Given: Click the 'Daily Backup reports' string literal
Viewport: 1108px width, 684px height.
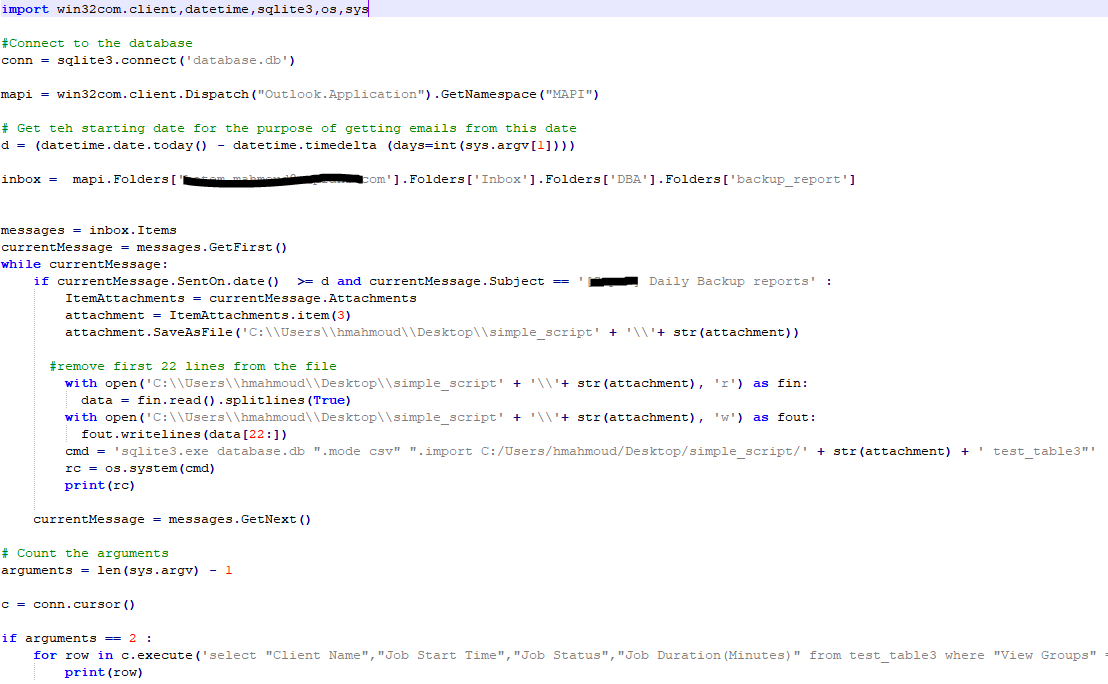Looking at the screenshot, I should click(x=697, y=281).
